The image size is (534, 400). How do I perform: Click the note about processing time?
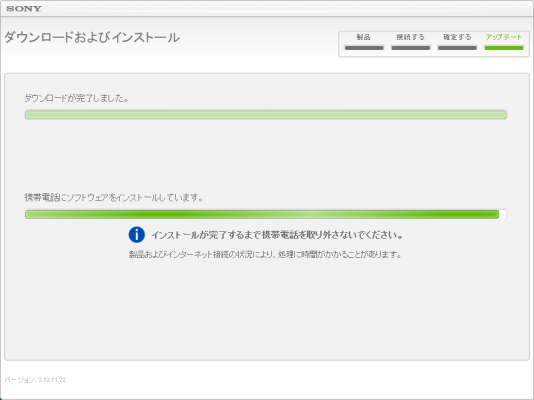tap(265, 254)
